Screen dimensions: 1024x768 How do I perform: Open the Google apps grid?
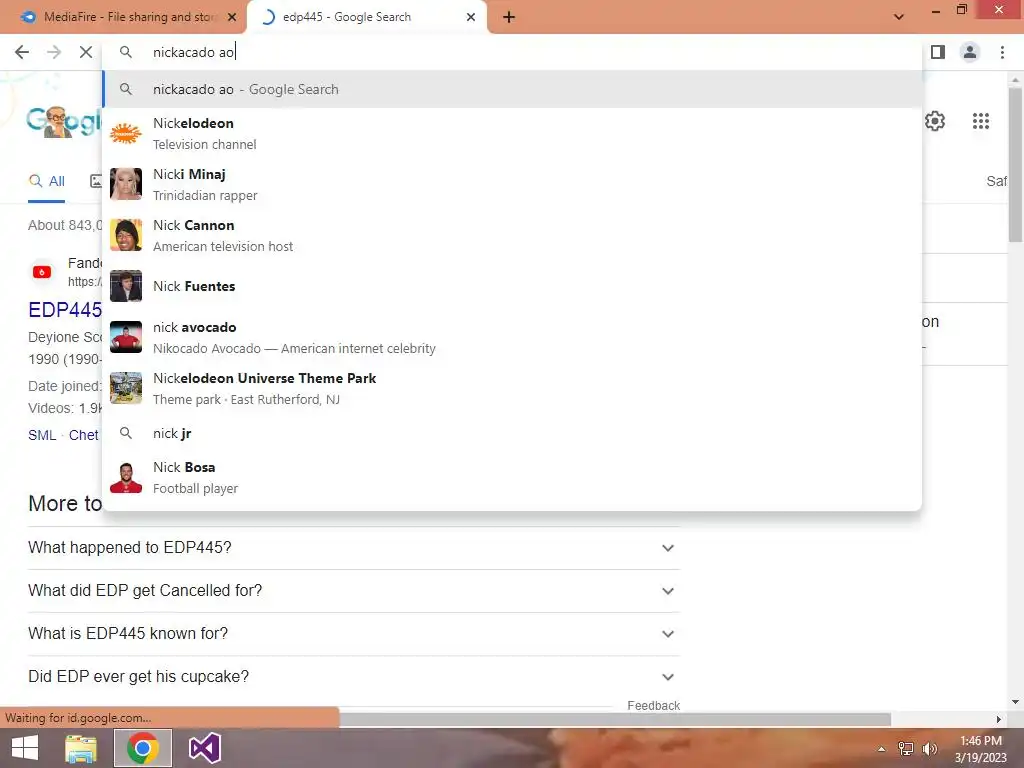coord(980,121)
